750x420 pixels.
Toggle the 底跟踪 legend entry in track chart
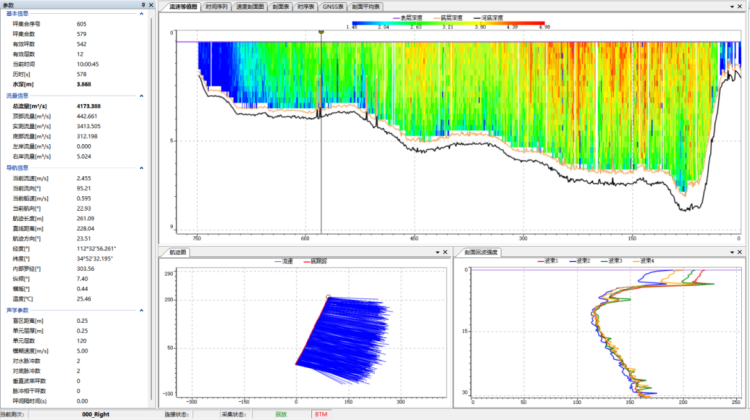pos(316,261)
